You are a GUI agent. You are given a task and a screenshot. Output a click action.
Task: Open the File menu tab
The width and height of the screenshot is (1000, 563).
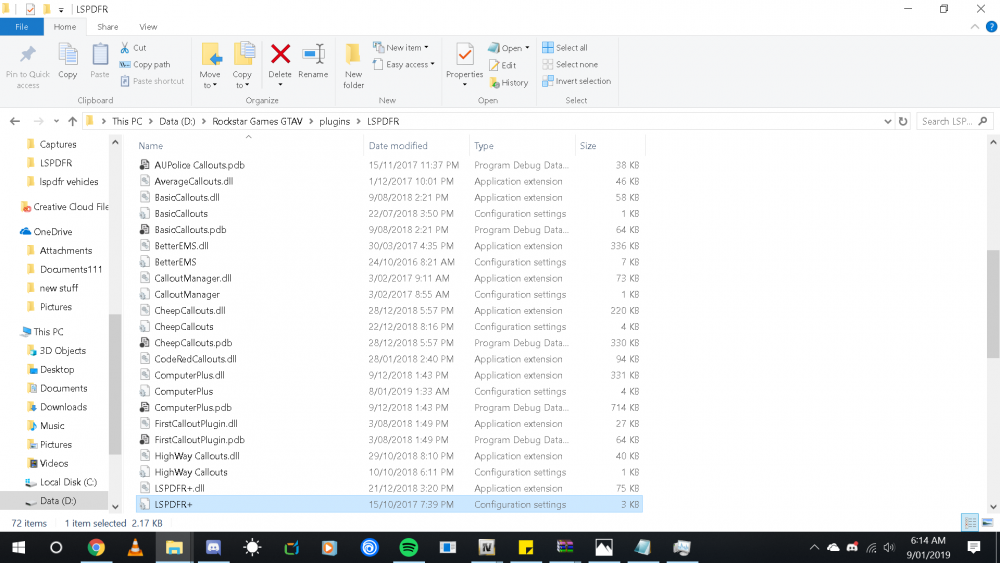pyautogui.click(x=22, y=27)
